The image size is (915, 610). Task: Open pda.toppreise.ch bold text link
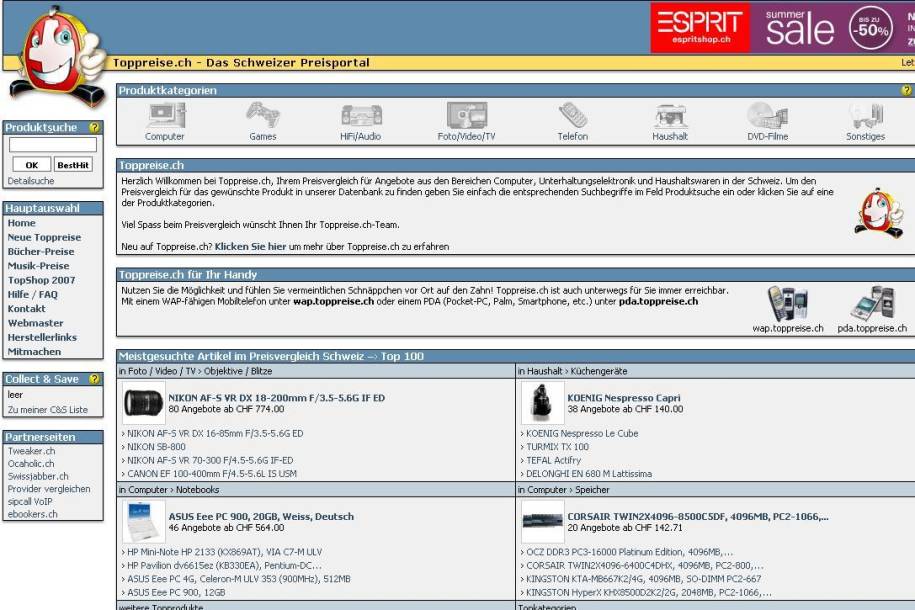click(658, 301)
